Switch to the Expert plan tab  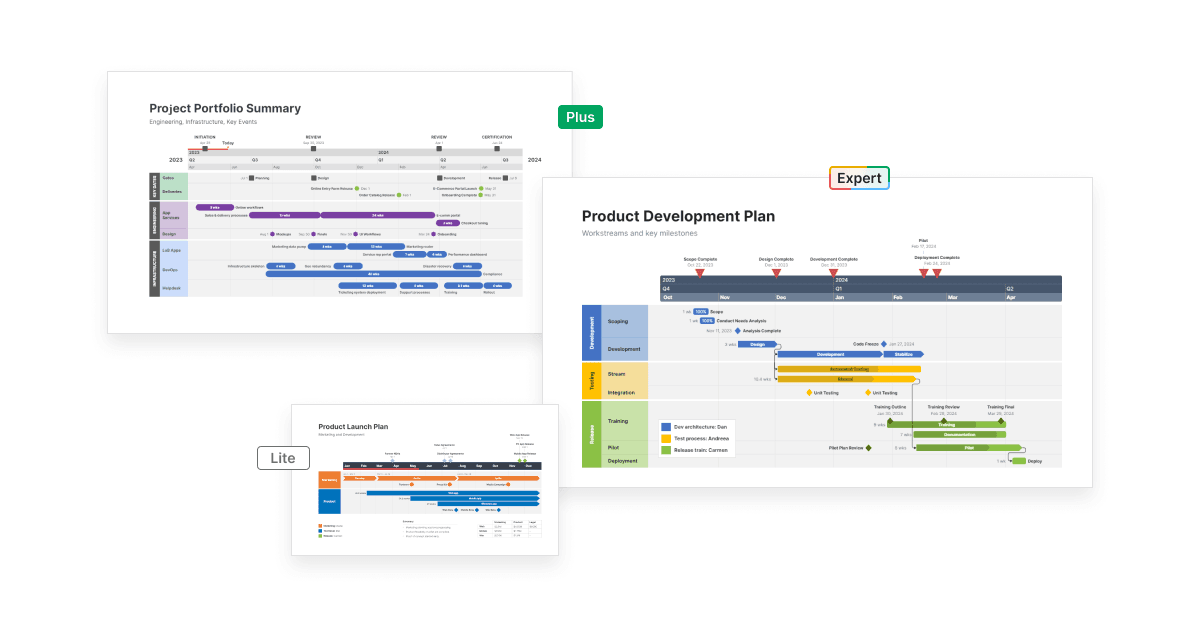point(858,177)
